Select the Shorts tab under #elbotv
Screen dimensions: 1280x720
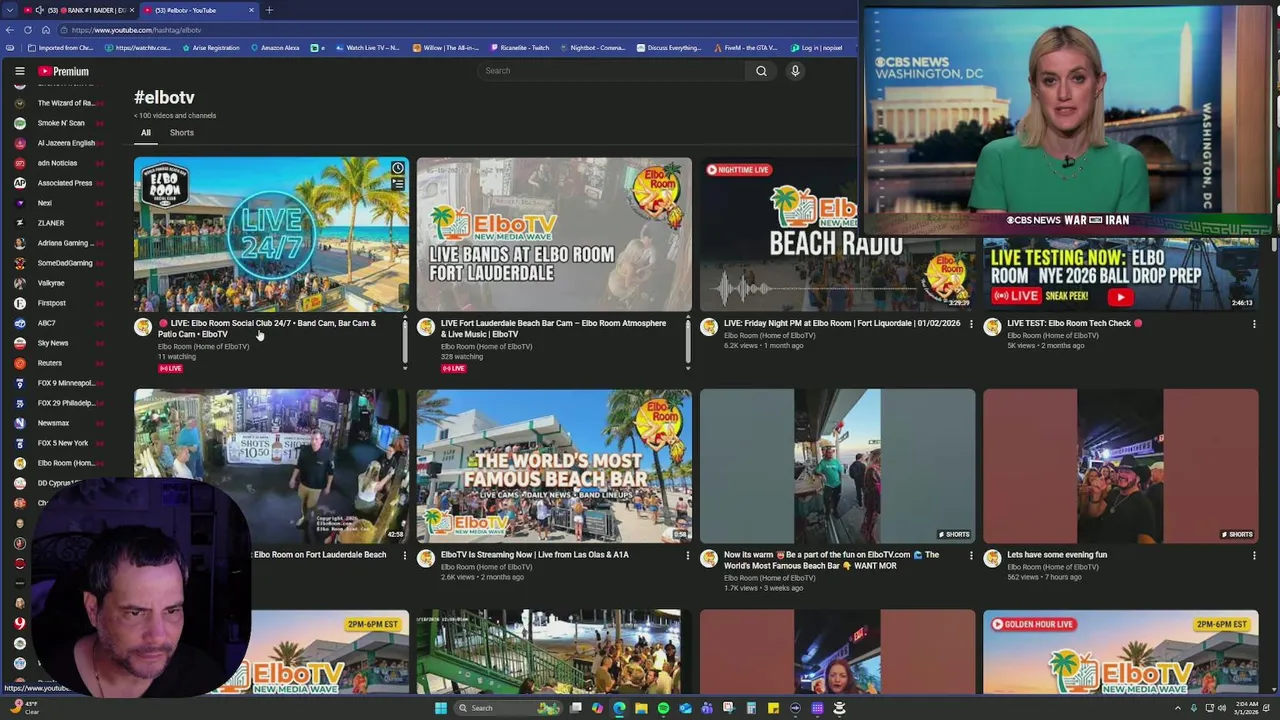(x=182, y=133)
